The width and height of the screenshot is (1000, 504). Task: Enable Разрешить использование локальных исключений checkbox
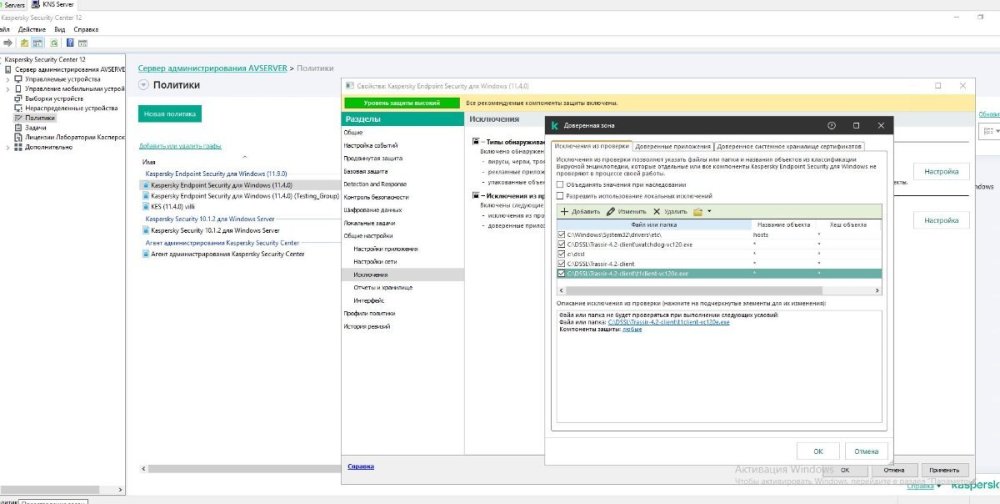tap(560, 196)
